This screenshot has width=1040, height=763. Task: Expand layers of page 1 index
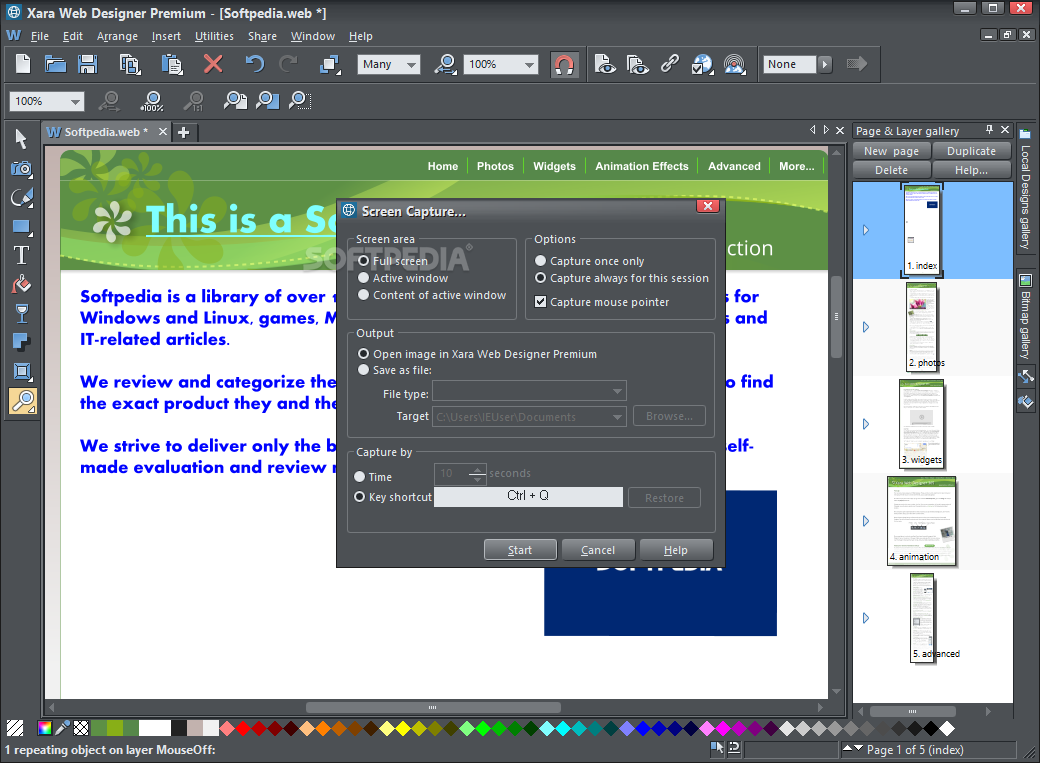point(866,230)
